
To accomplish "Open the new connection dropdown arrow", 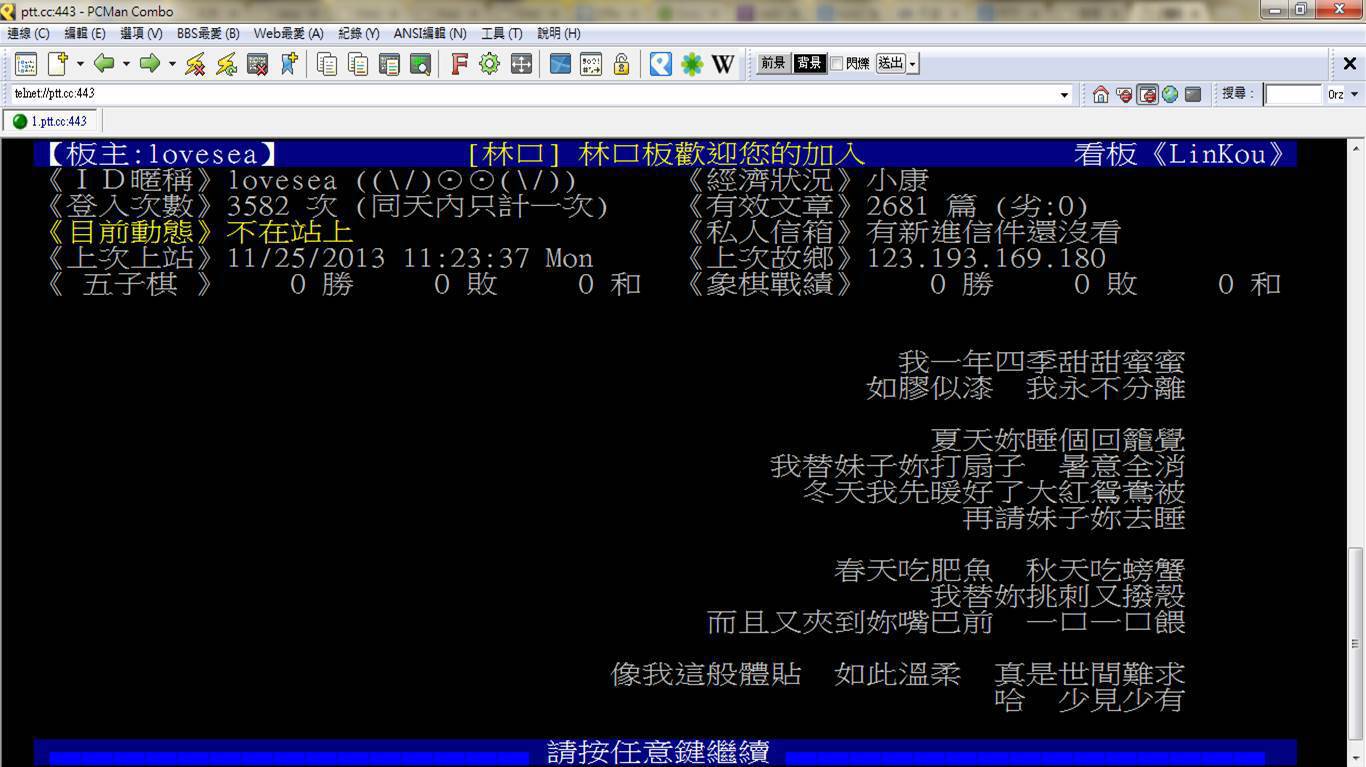I will coord(80,64).
